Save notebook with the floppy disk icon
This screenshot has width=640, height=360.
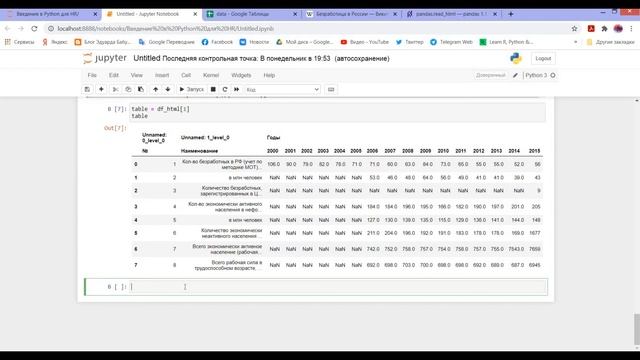pyautogui.click(x=87, y=89)
